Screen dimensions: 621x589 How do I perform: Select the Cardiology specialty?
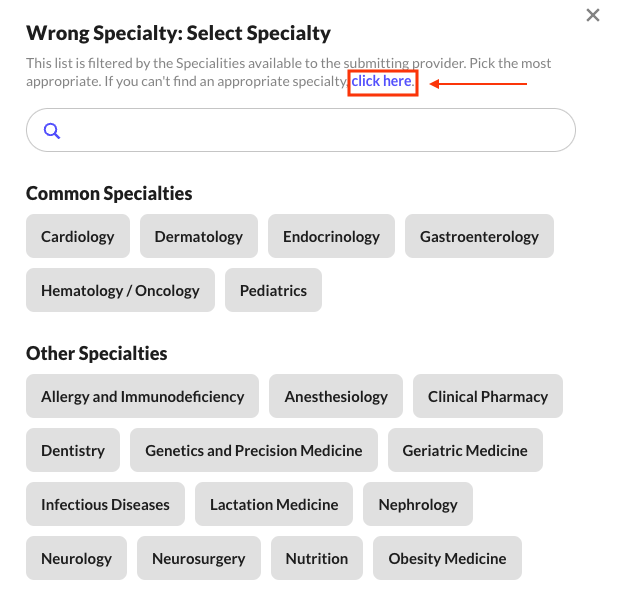78,236
